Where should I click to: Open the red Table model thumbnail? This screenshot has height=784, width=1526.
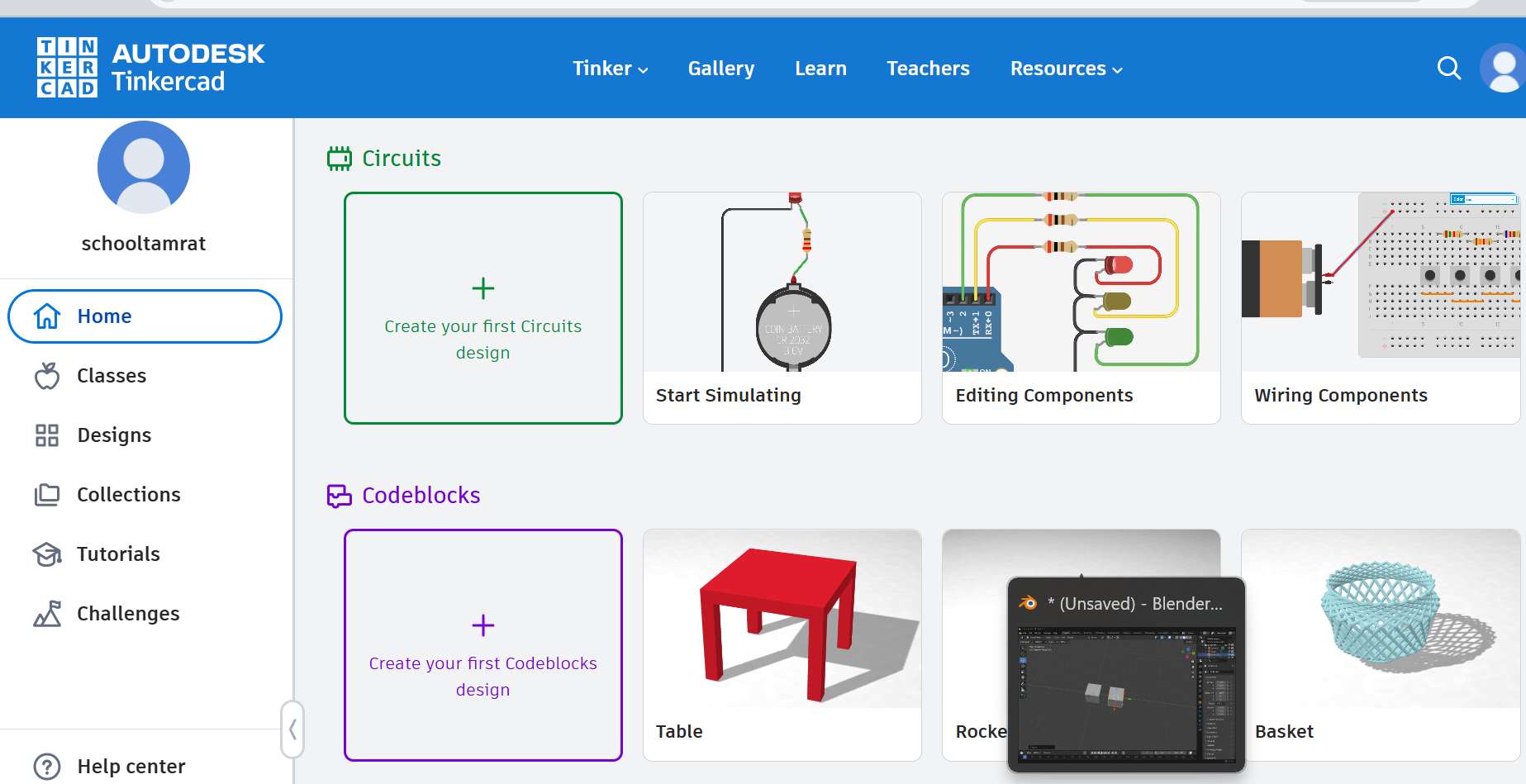pyautogui.click(x=782, y=619)
